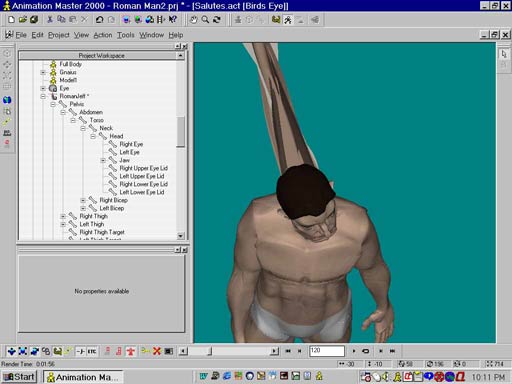Click the arrow pointer tool on right sidebar
The width and height of the screenshot is (512, 384).
pyautogui.click(x=504, y=54)
